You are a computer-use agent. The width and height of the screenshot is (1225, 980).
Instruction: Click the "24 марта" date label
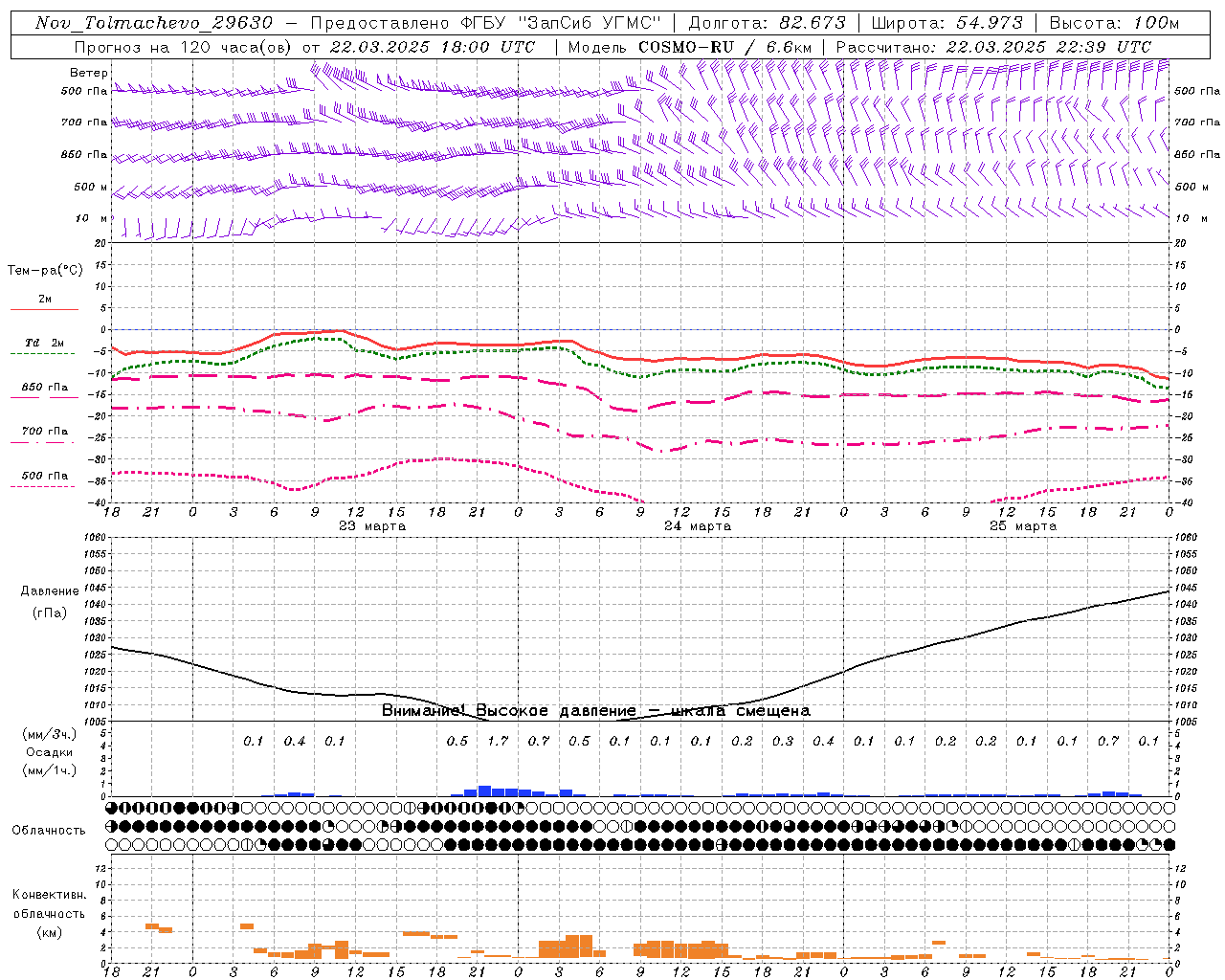(x=698, y=526)
